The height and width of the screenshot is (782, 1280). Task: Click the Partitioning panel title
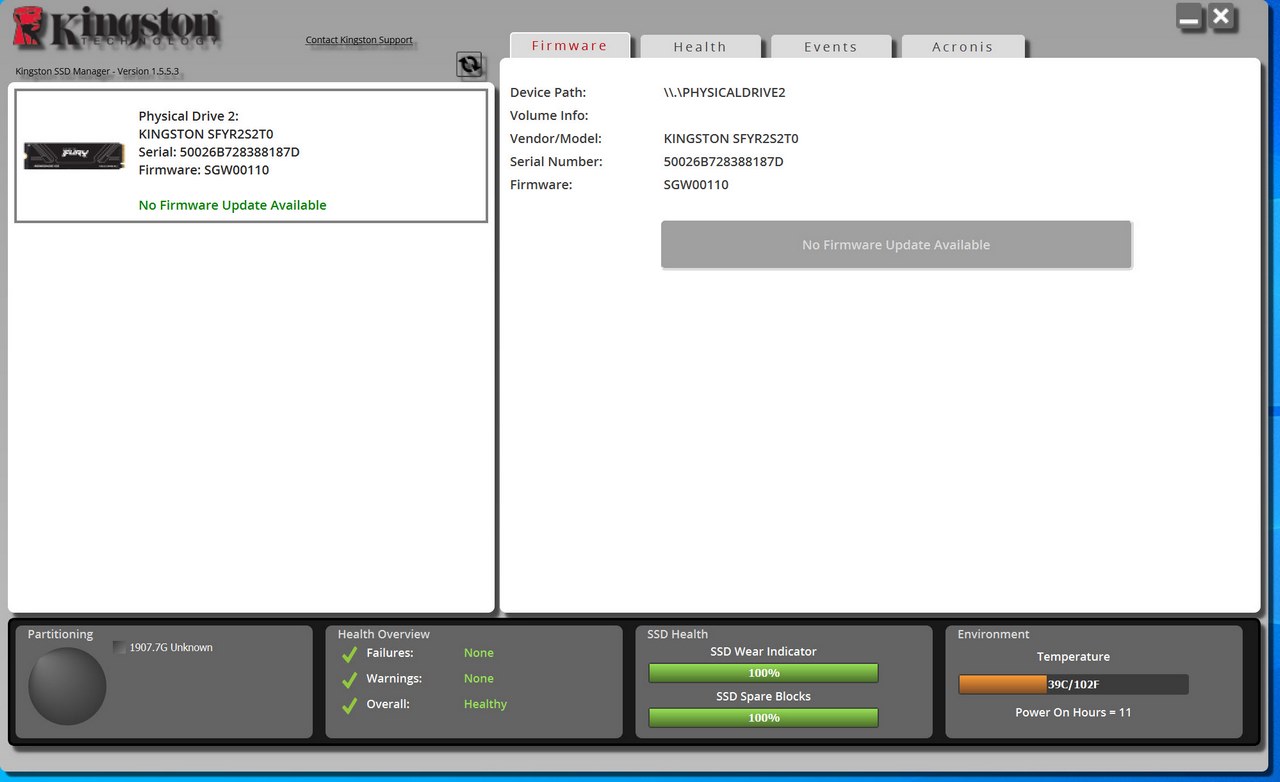[60, 634]
